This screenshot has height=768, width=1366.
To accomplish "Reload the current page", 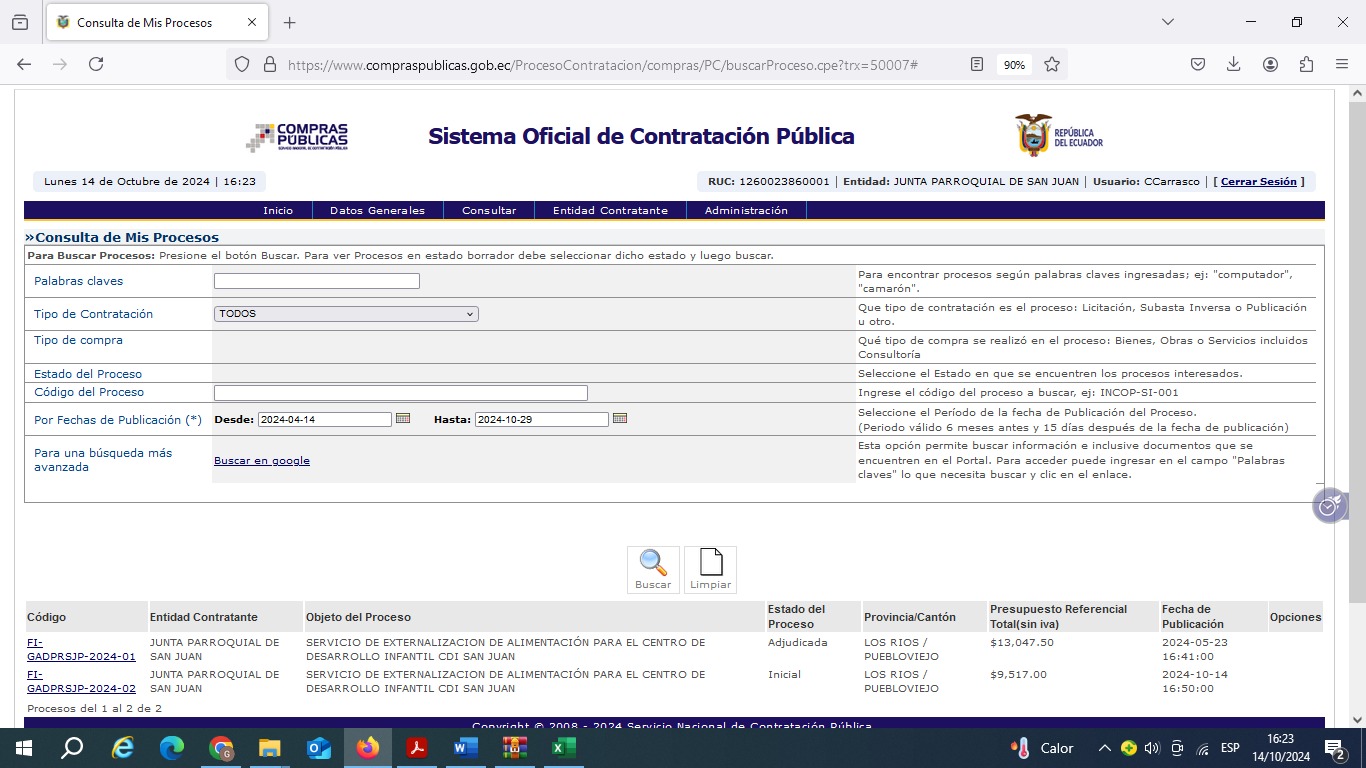I will pyautogui.click(x=96, y=64).
